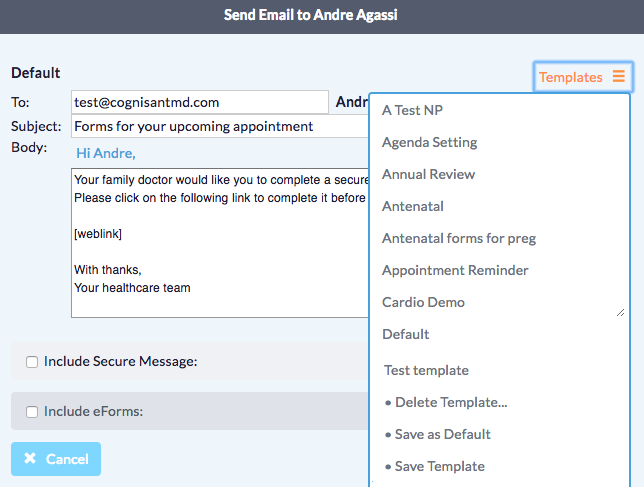Choose the Agenda Setting template

pos(429,142)
